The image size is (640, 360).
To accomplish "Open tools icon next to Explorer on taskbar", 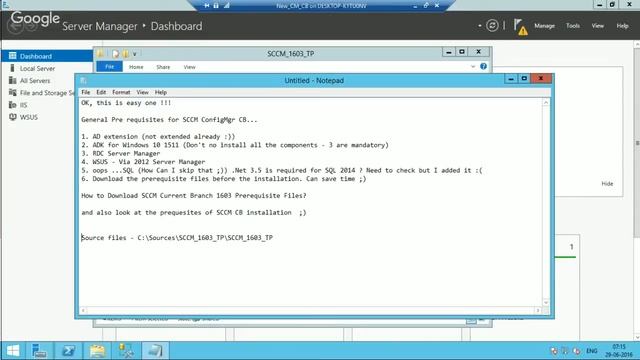I will (x=126, y=351).
